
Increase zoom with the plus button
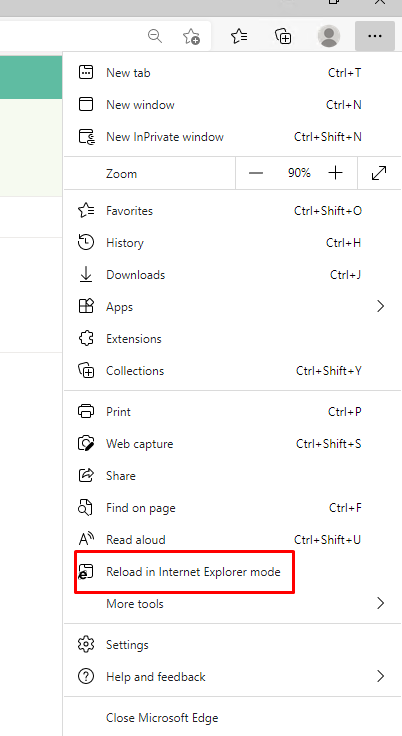coord(335,173)
